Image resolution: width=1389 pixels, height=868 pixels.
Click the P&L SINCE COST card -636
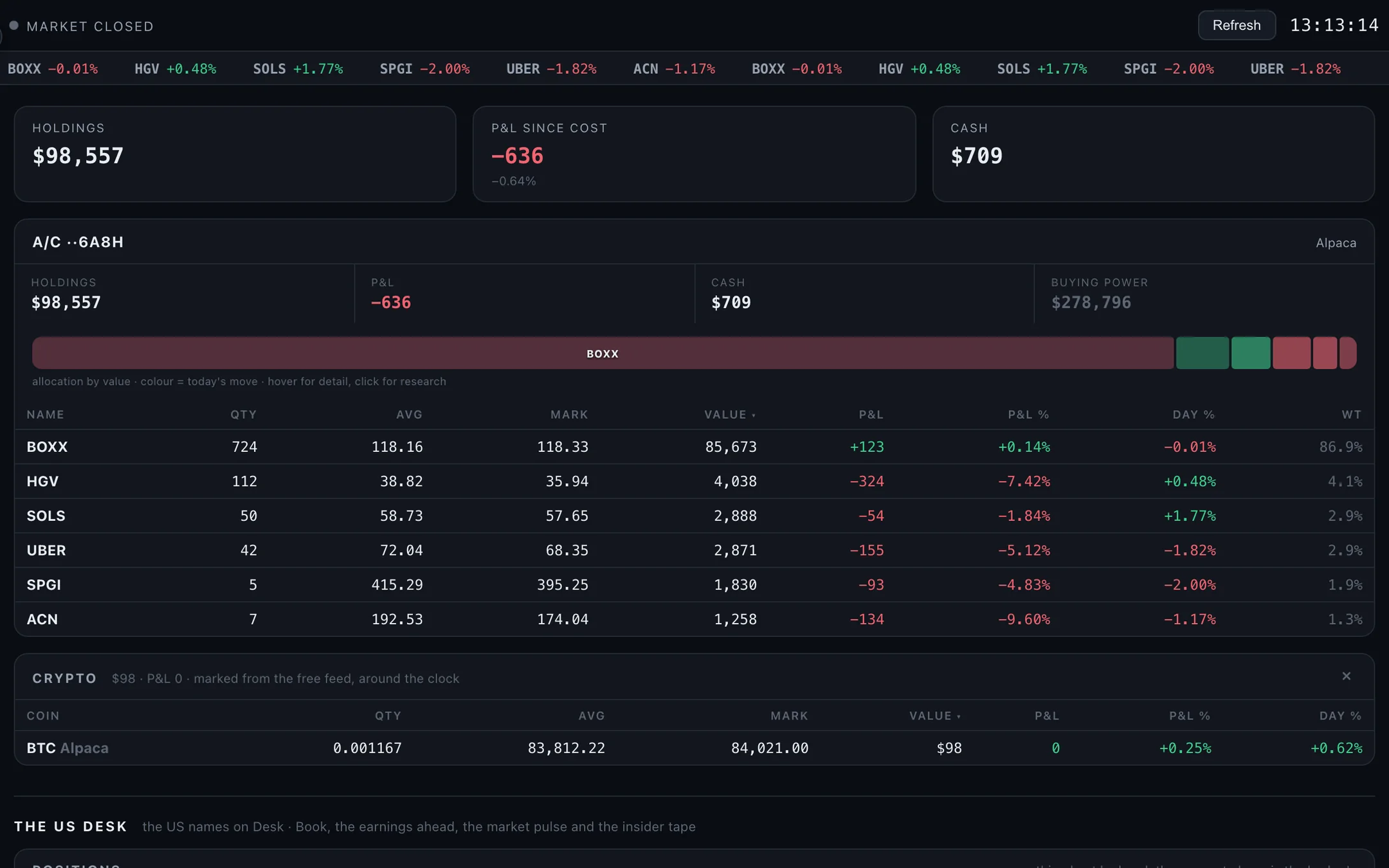(x=694, y=154)
